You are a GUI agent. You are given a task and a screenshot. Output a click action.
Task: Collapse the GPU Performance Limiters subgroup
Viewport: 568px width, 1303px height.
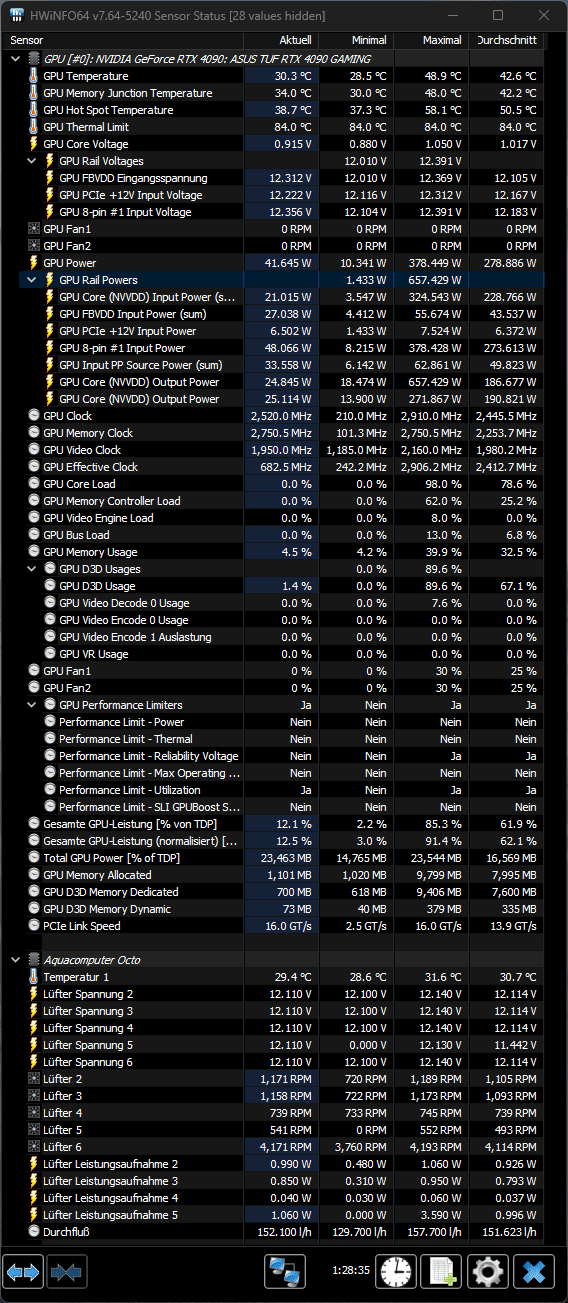click(x=32, y=705)
